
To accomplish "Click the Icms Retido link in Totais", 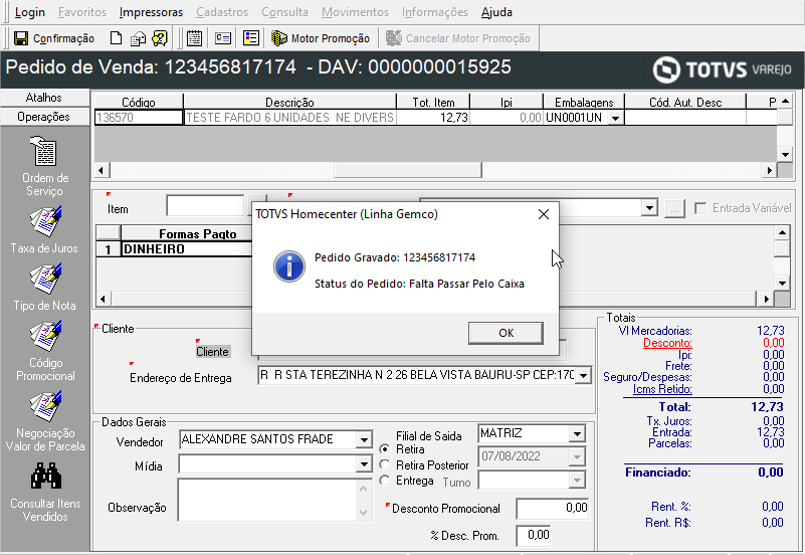I will coord(662,389).
